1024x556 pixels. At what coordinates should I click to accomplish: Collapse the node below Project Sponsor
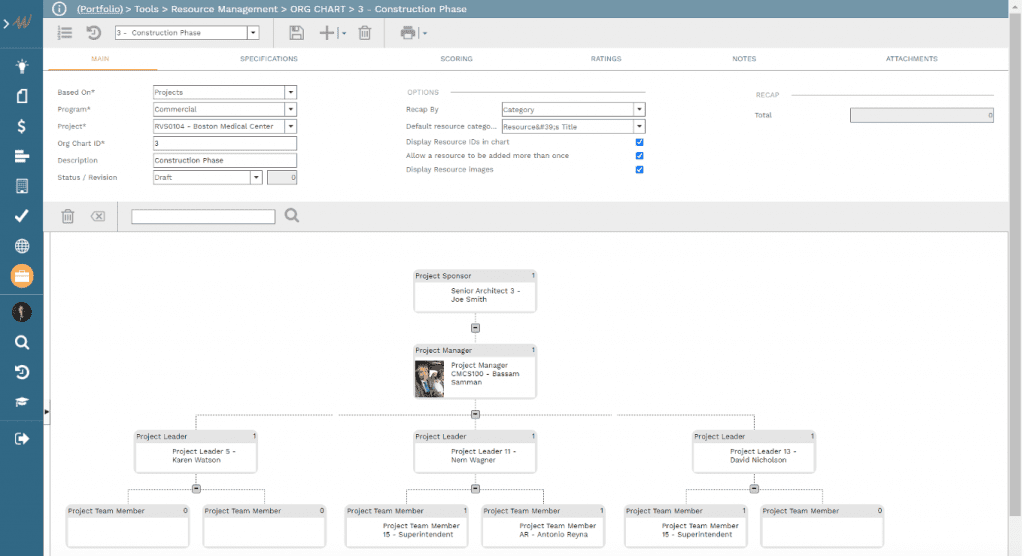click(x=475, y=328)
